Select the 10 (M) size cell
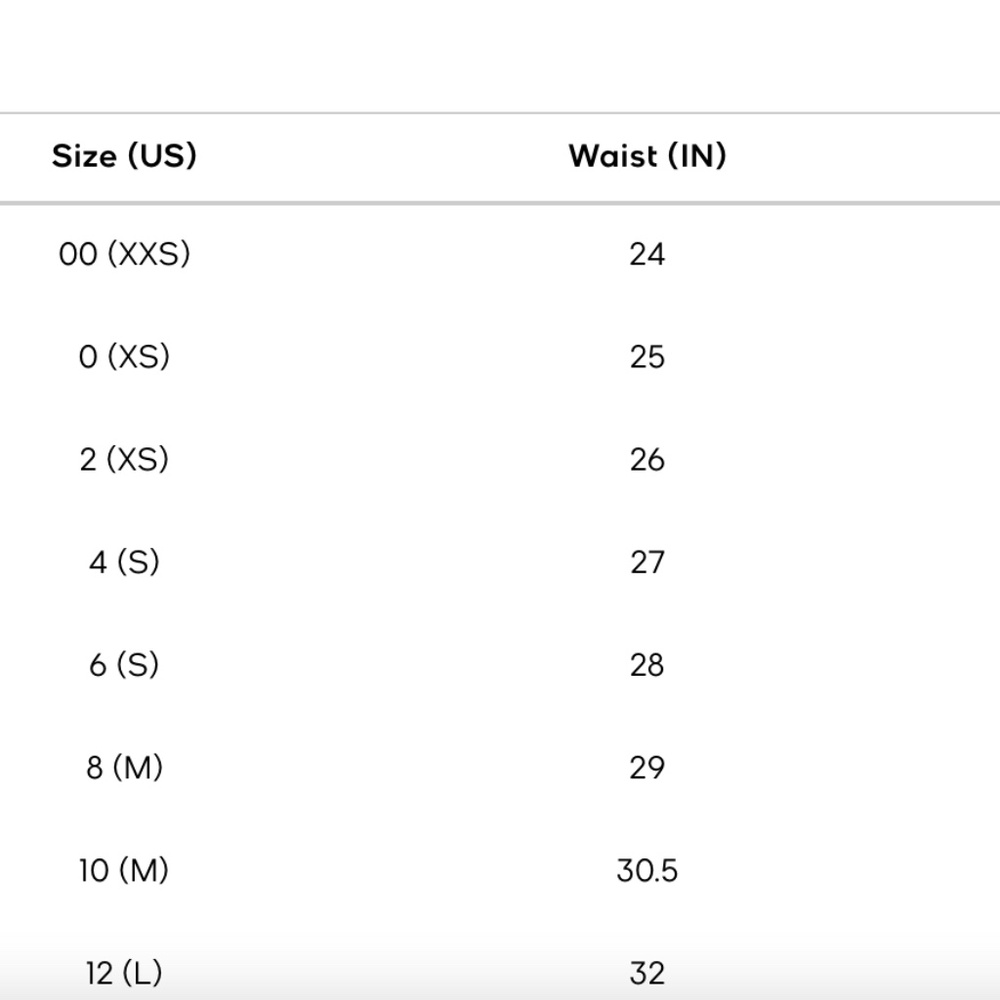1000x1000 pixels. (124, 870)
